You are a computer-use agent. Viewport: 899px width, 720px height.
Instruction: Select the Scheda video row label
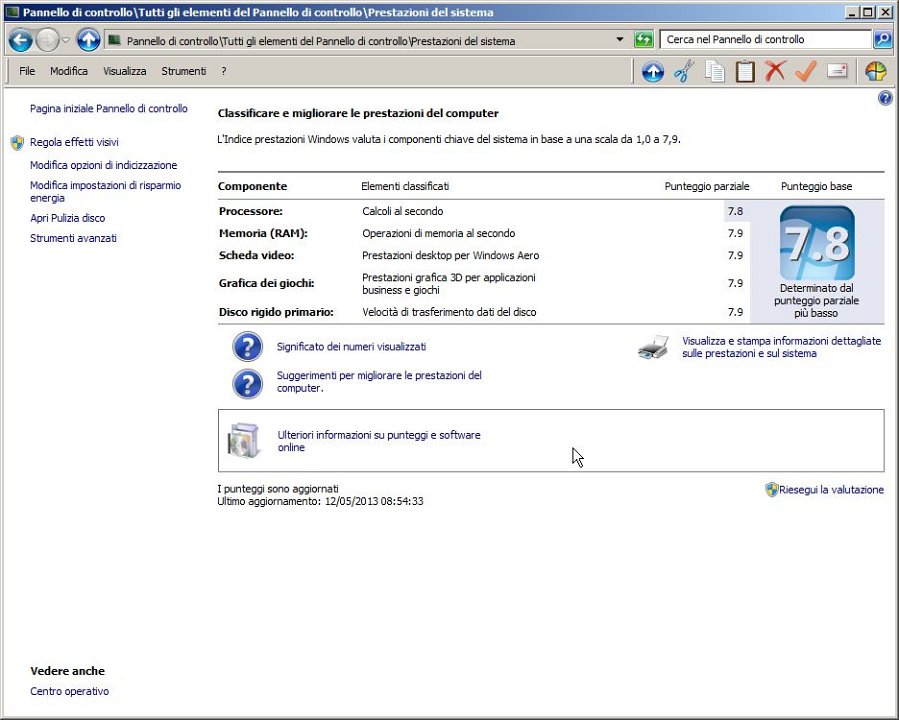(256, 255)
